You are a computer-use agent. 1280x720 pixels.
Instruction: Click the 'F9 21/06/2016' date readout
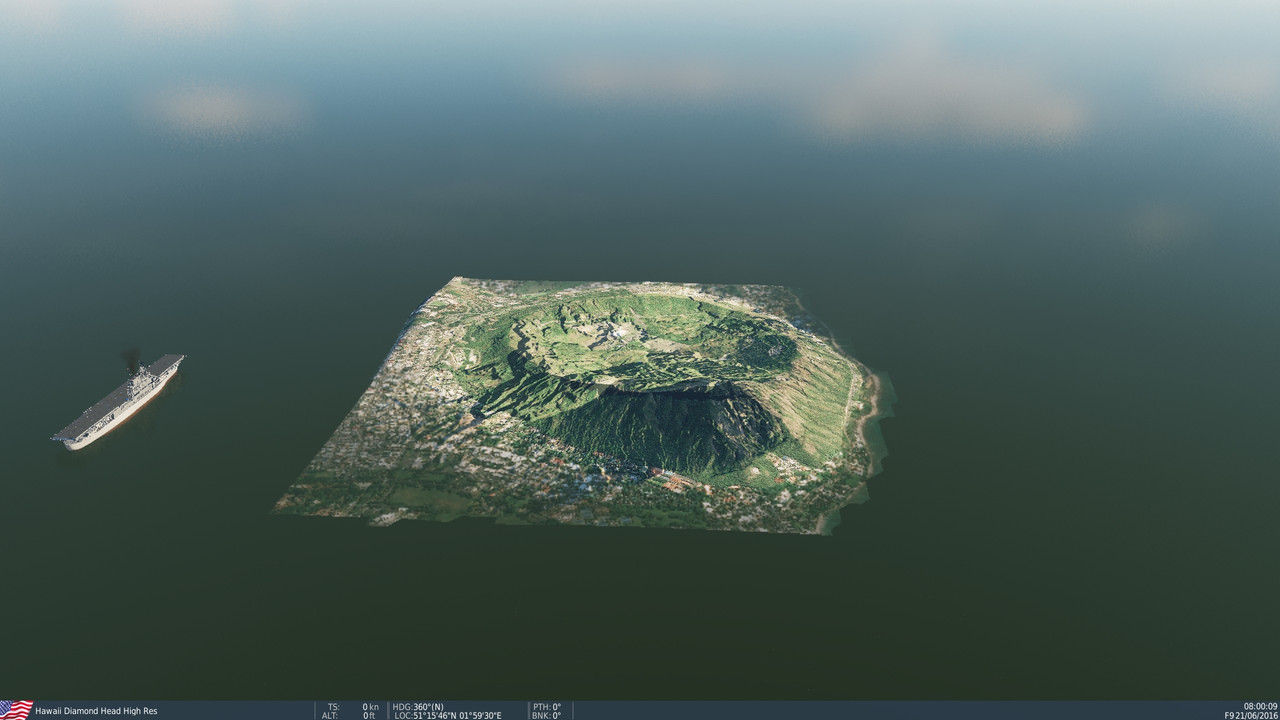1251,715
